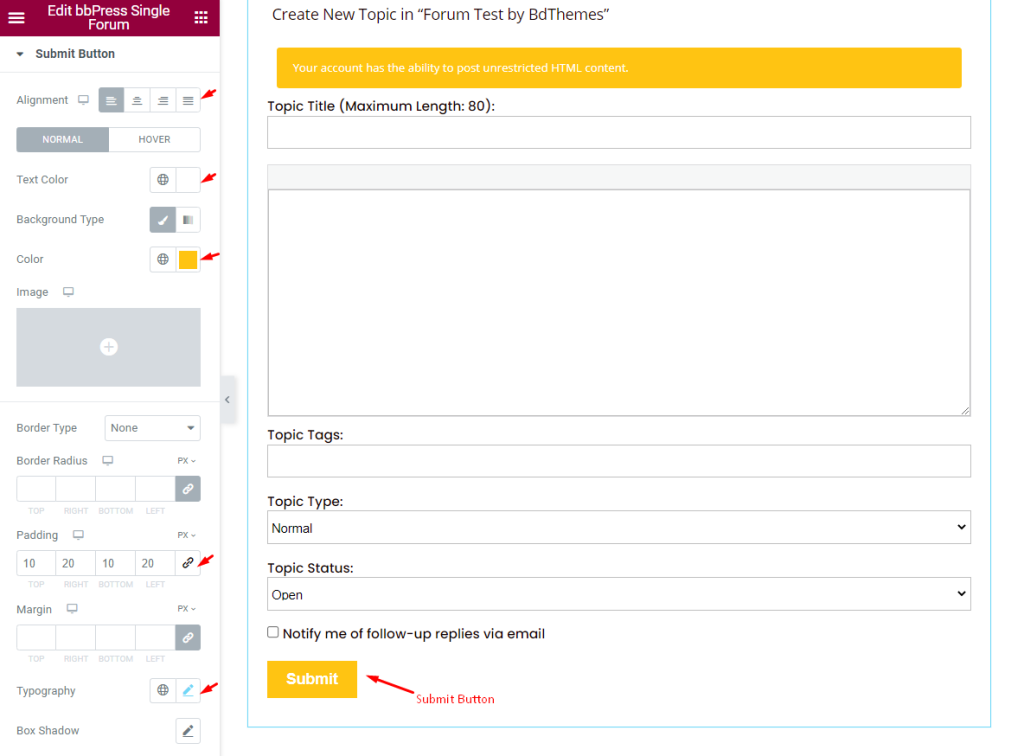Open the Border Type dropdown
Viewport: 1024px width, 756px height.
(152, 428)
